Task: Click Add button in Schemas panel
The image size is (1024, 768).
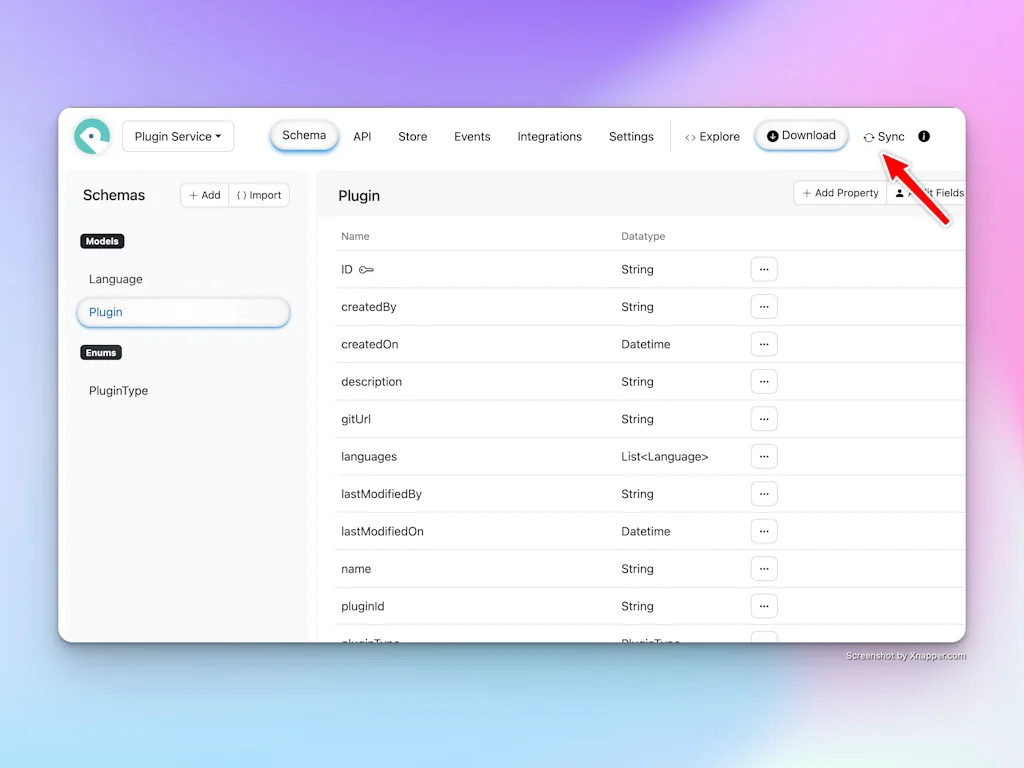Action: coord(205,195)
